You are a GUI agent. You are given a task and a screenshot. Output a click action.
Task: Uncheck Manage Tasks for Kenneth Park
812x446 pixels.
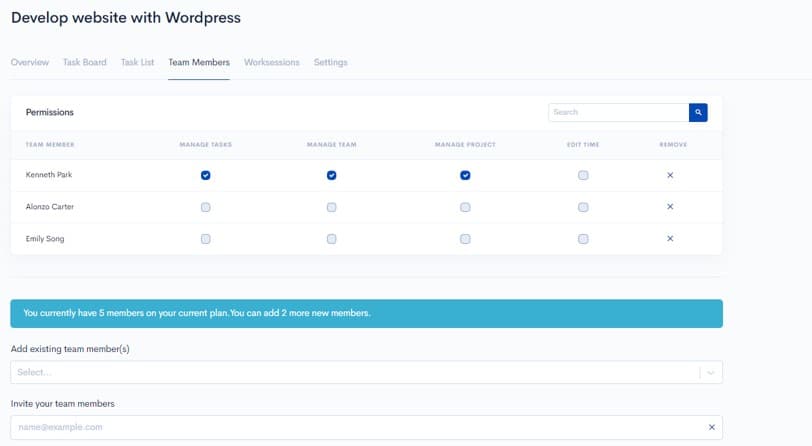206,175
